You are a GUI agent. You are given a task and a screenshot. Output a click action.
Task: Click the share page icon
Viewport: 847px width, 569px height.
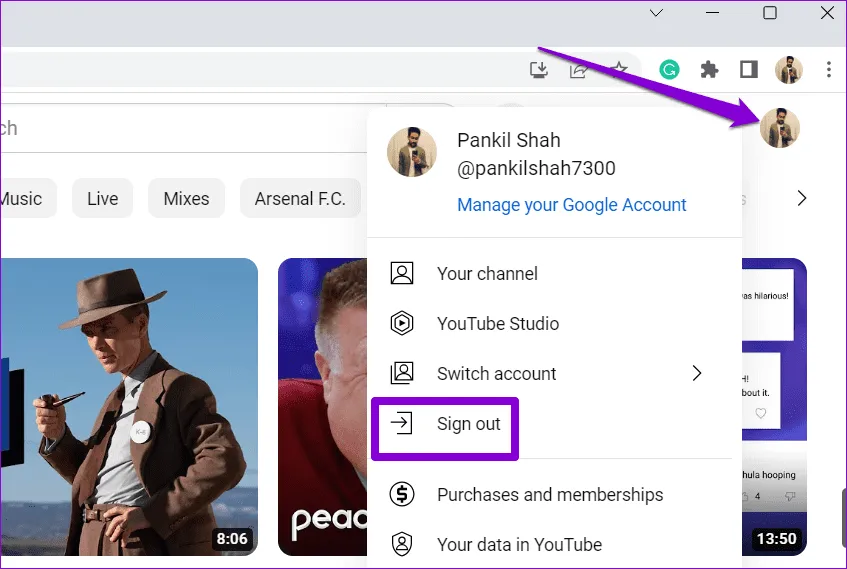pyautogui.click(x=578, y=69)
